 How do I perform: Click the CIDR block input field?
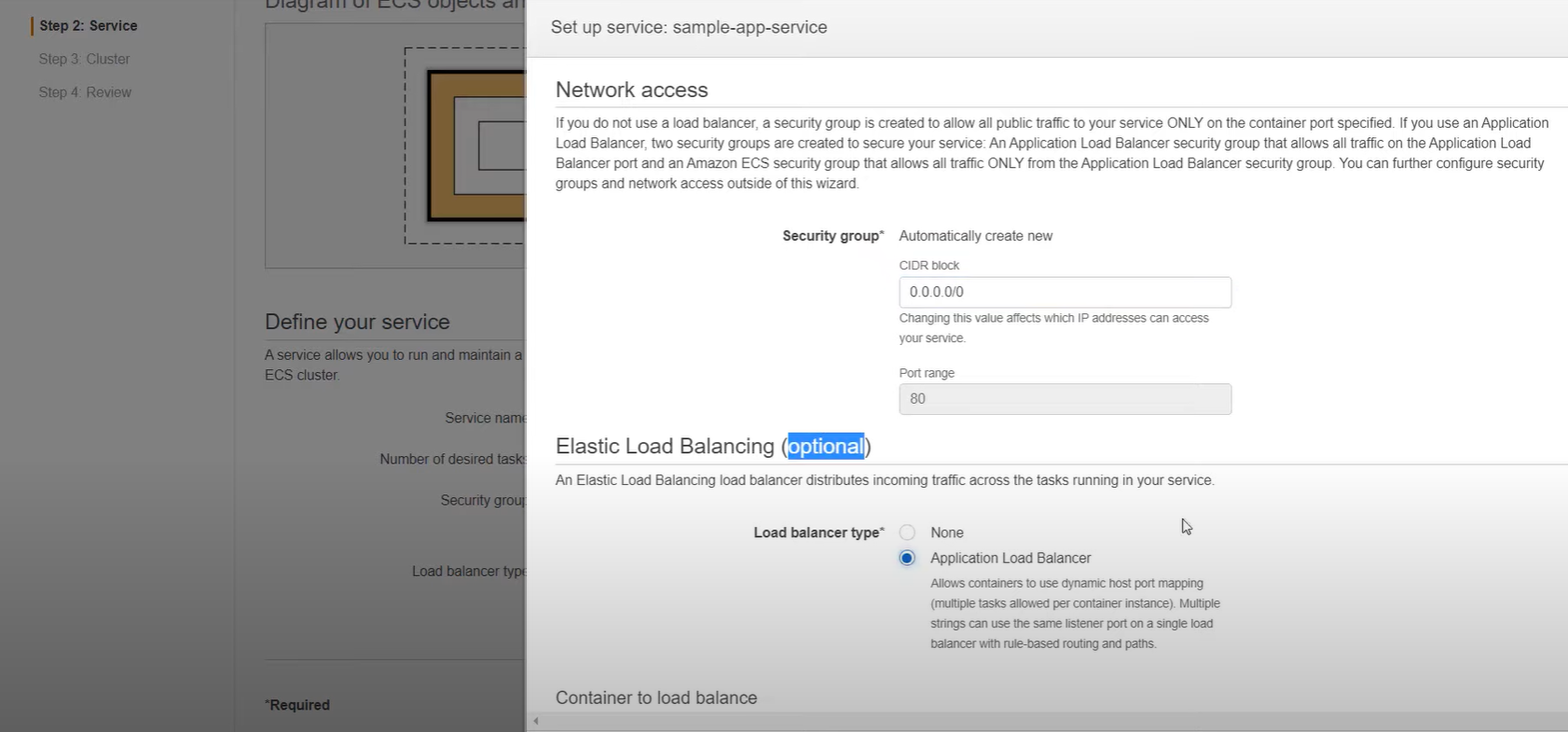point(1065,292)
